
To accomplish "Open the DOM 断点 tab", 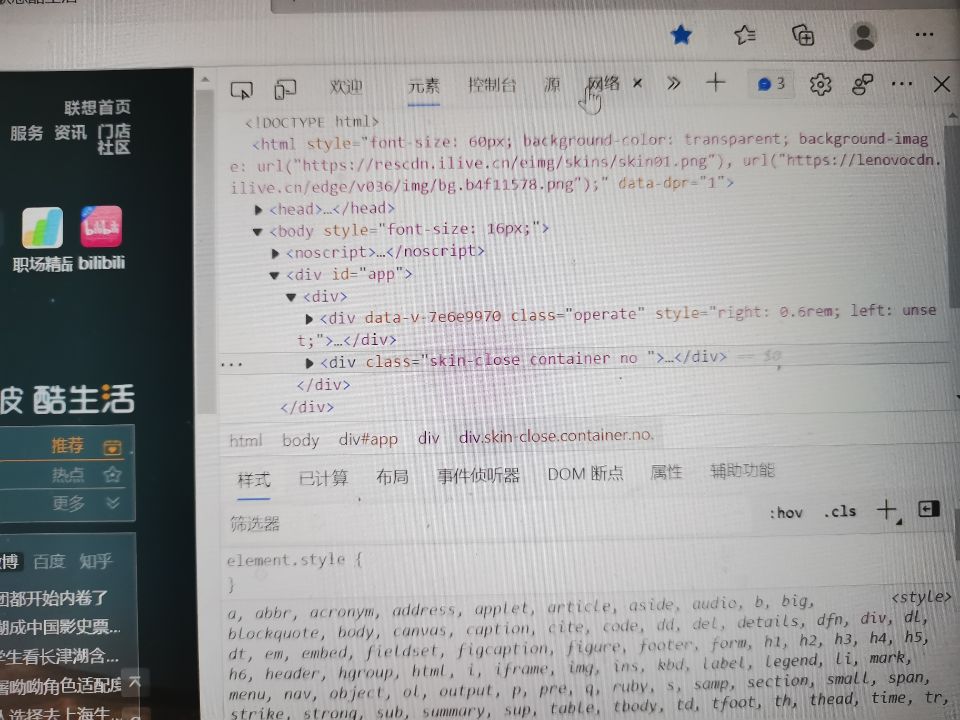I will 585,473.
